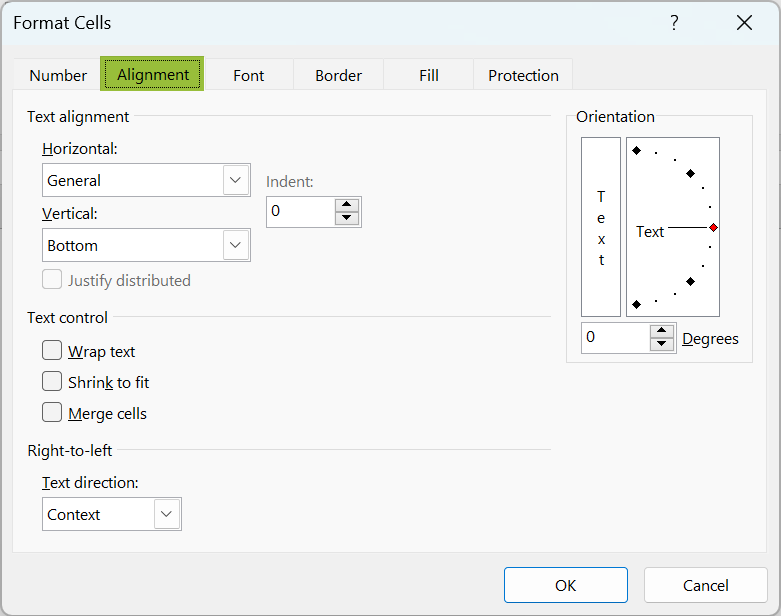
Task: Toggle the Shrink to fit checkbox
Action: click(52, 381)
